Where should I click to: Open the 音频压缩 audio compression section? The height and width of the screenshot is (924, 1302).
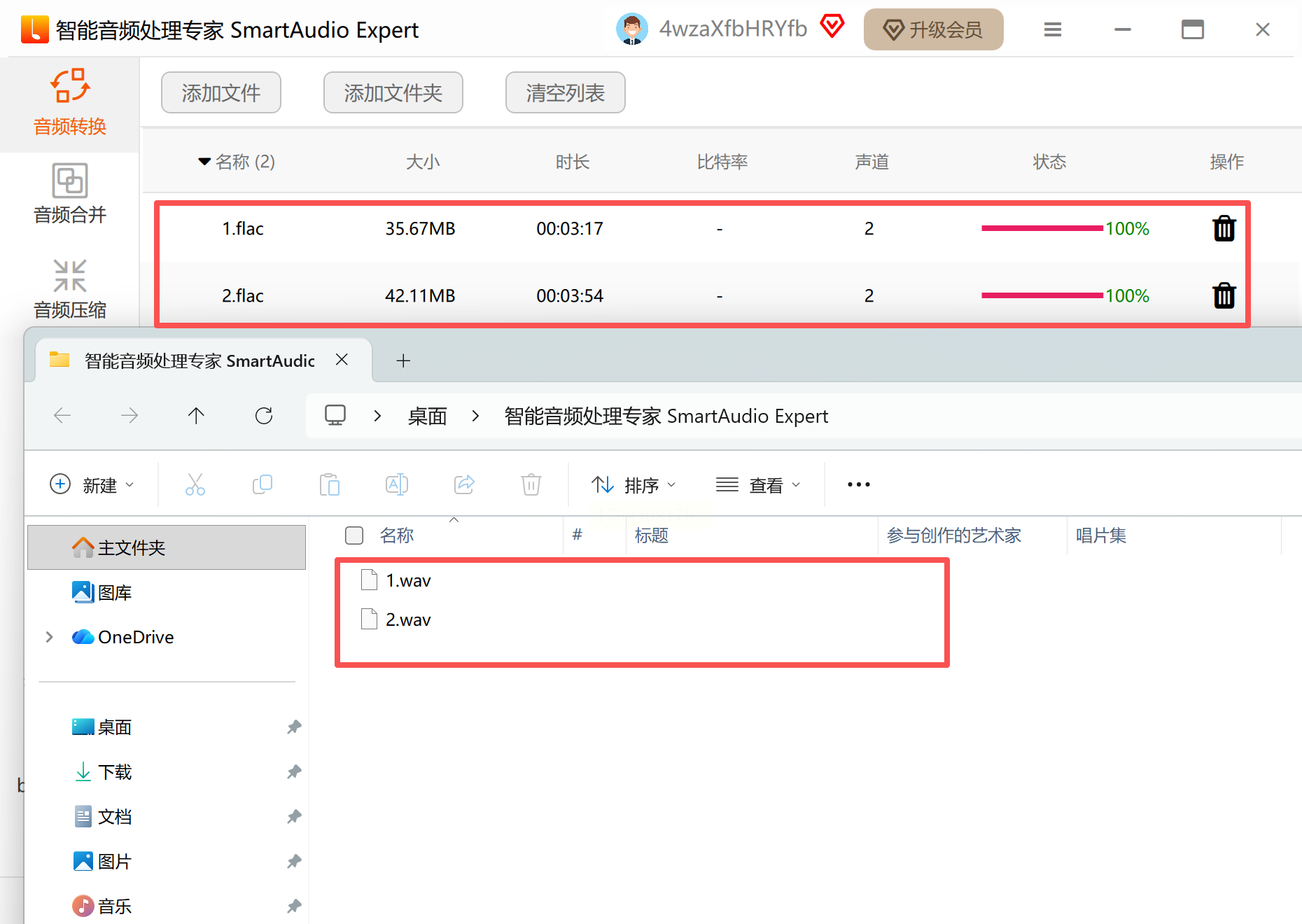[x=70, y=289]
